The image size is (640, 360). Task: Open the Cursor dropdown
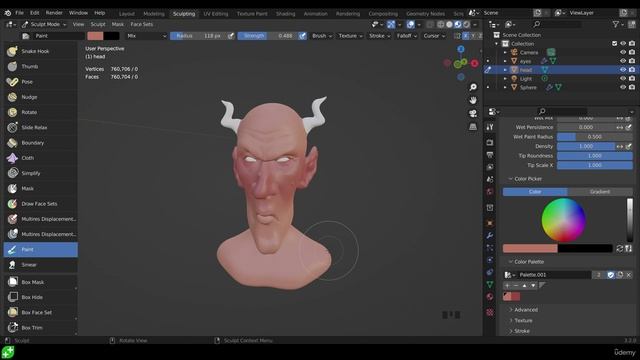point(434,36)
